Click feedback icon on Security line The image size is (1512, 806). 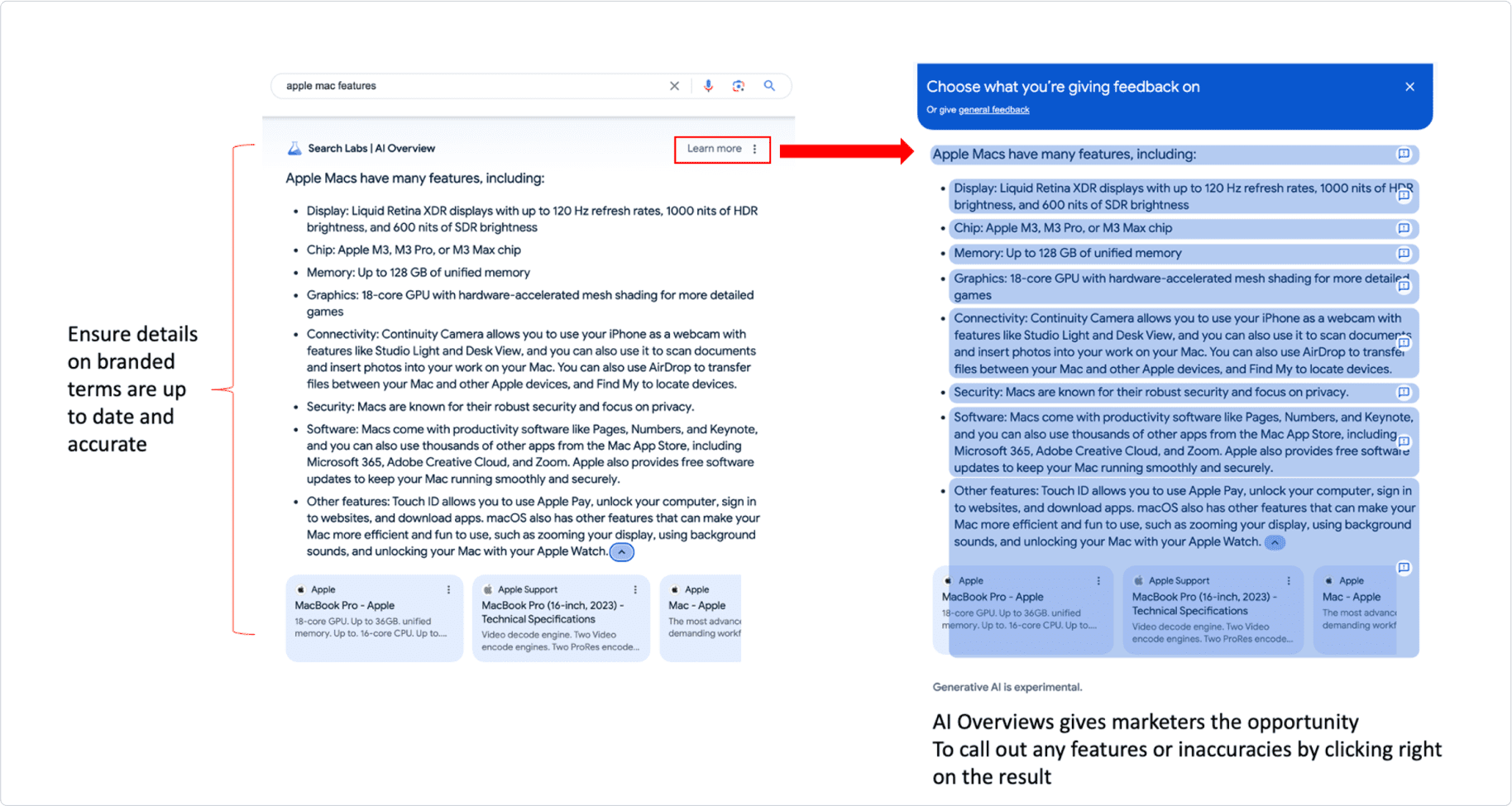(1404, 393)
